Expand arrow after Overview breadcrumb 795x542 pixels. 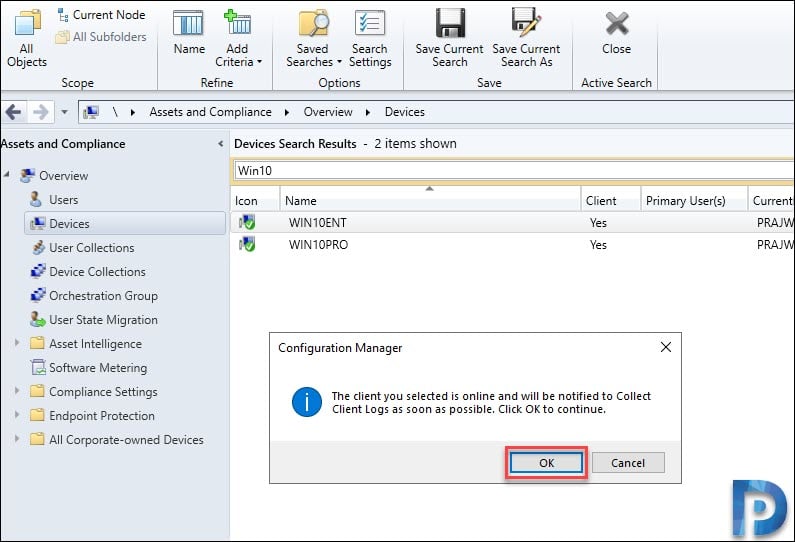pyautogui.click(x=368, y=112)
